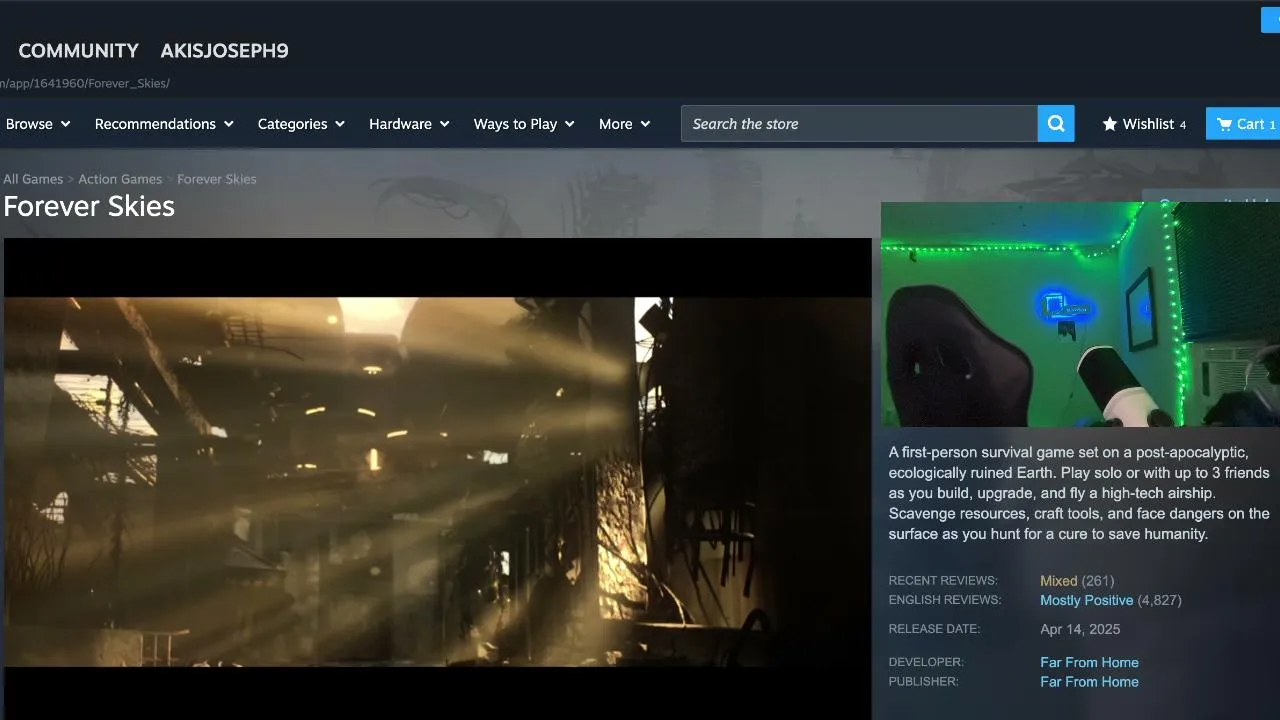The height and width of the screenshot is (720, 1280).
Task: Click the large Forever Skies page title
Action: pos(89,206)
